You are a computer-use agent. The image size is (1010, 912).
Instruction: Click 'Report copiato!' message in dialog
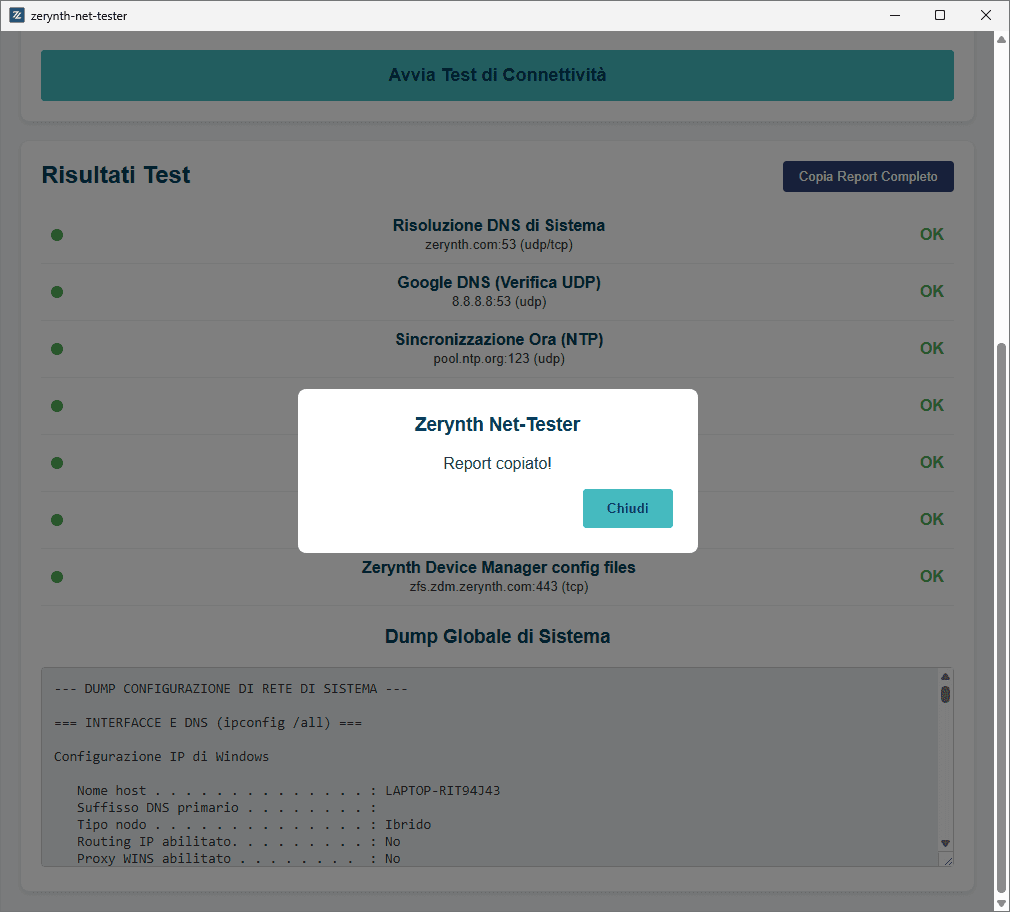[497, 464]
